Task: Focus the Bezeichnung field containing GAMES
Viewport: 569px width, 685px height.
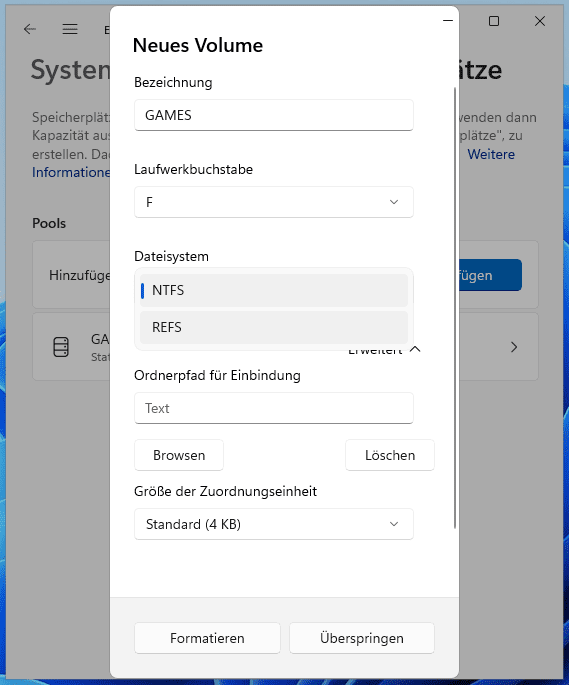Action: pos(274,115)
